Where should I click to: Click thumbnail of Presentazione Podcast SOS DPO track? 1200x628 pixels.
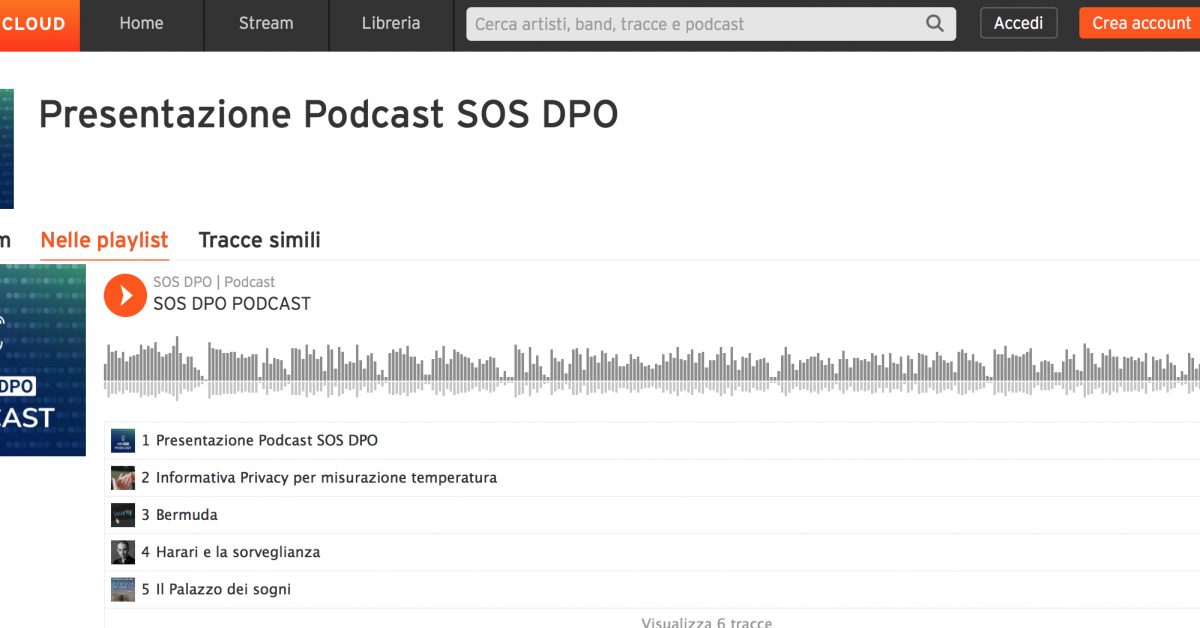(123, 440)
